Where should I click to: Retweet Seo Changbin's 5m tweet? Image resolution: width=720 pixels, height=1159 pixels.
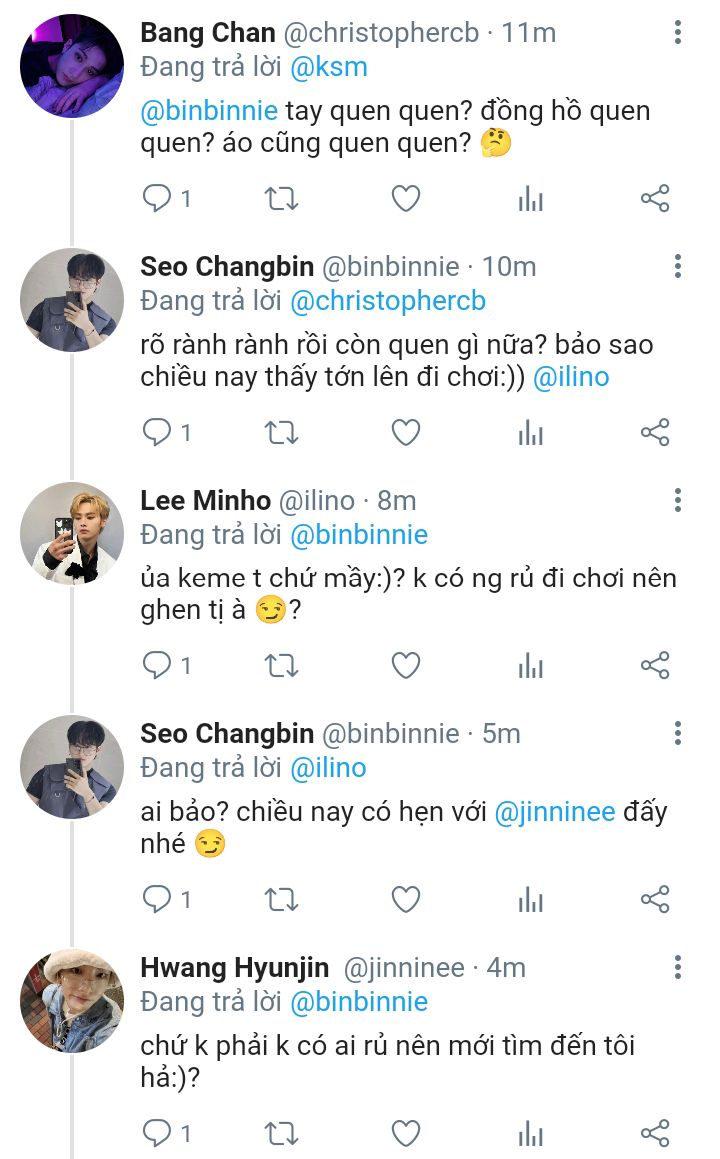tap(282, 900)
